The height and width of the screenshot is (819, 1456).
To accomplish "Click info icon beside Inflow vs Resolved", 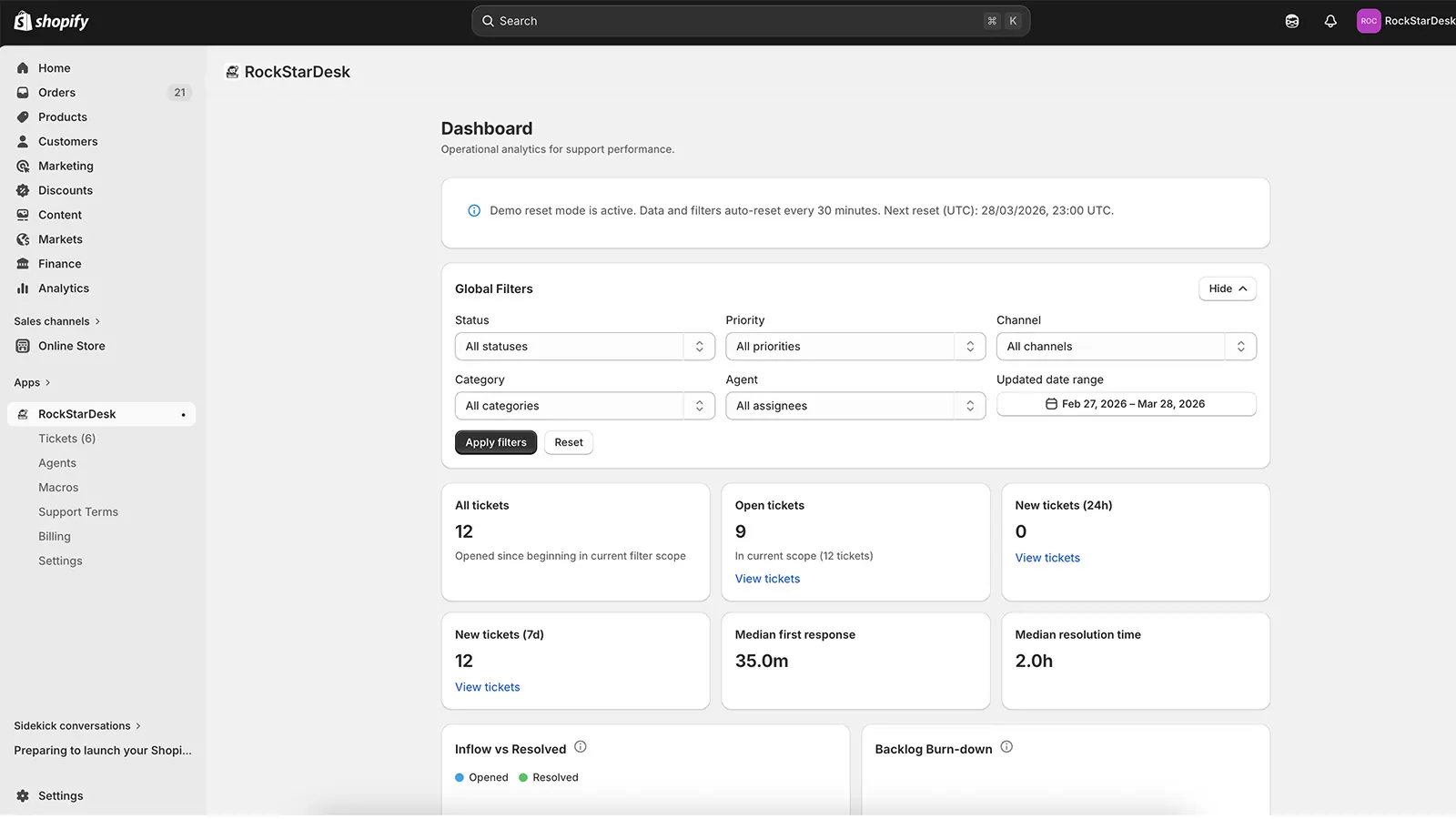I will tap(581, 747).
